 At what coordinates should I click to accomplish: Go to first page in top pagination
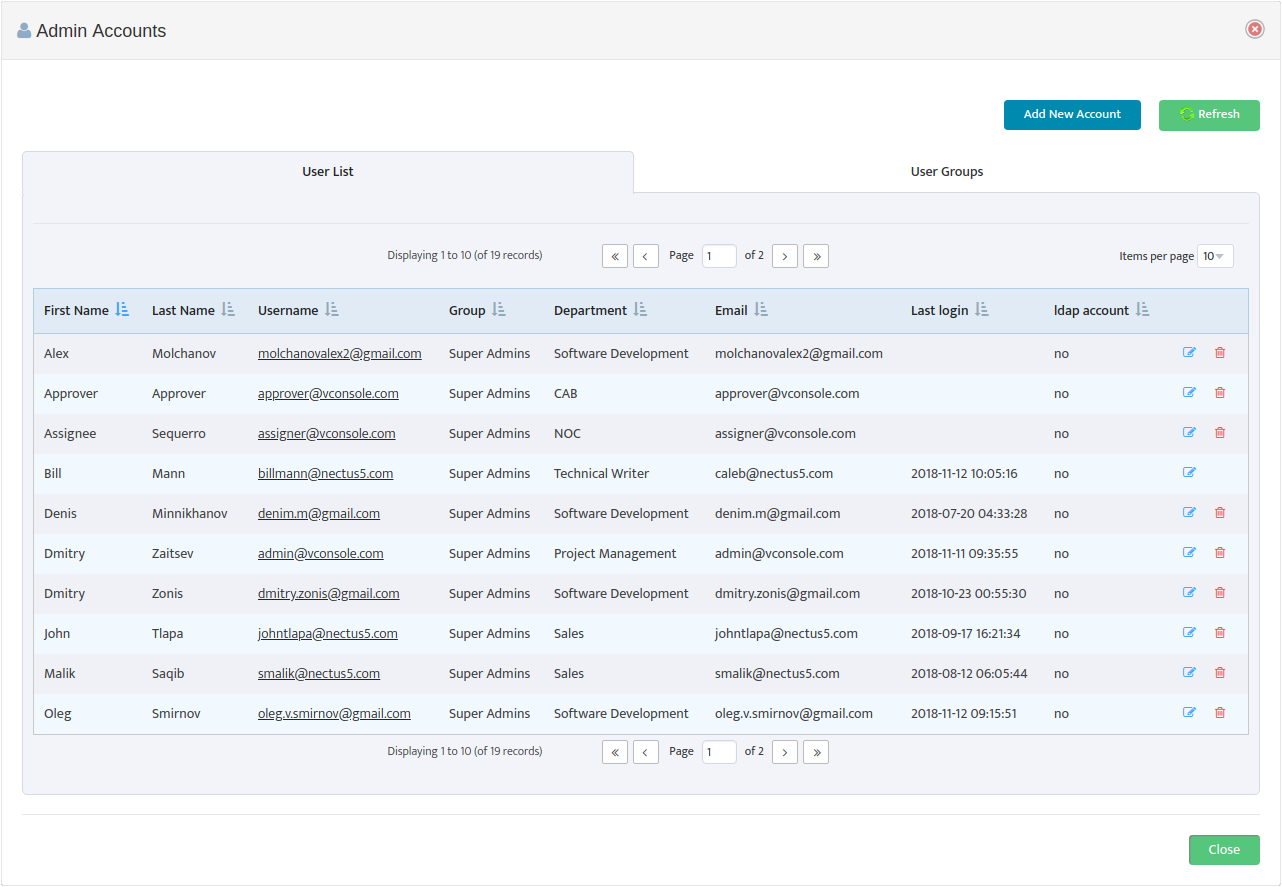pos(615,256)
